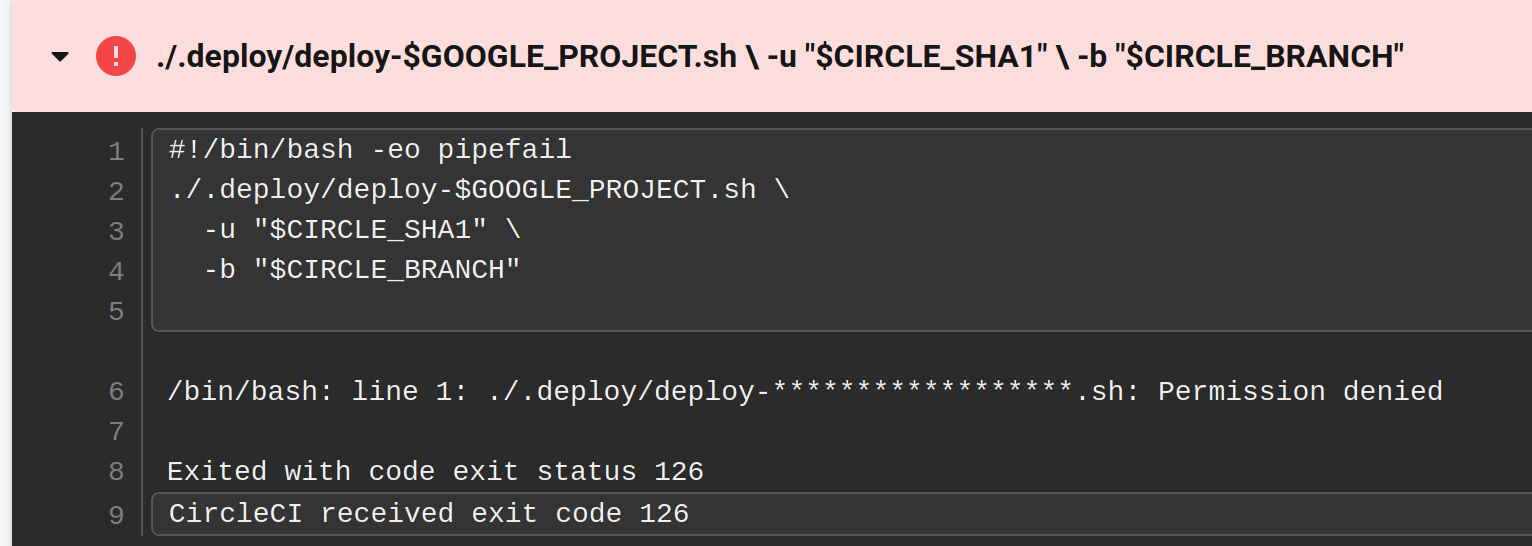Select line number 2 in gutter
The image size is (1532, 546).
pyautogui.click(x=116, y=192)
